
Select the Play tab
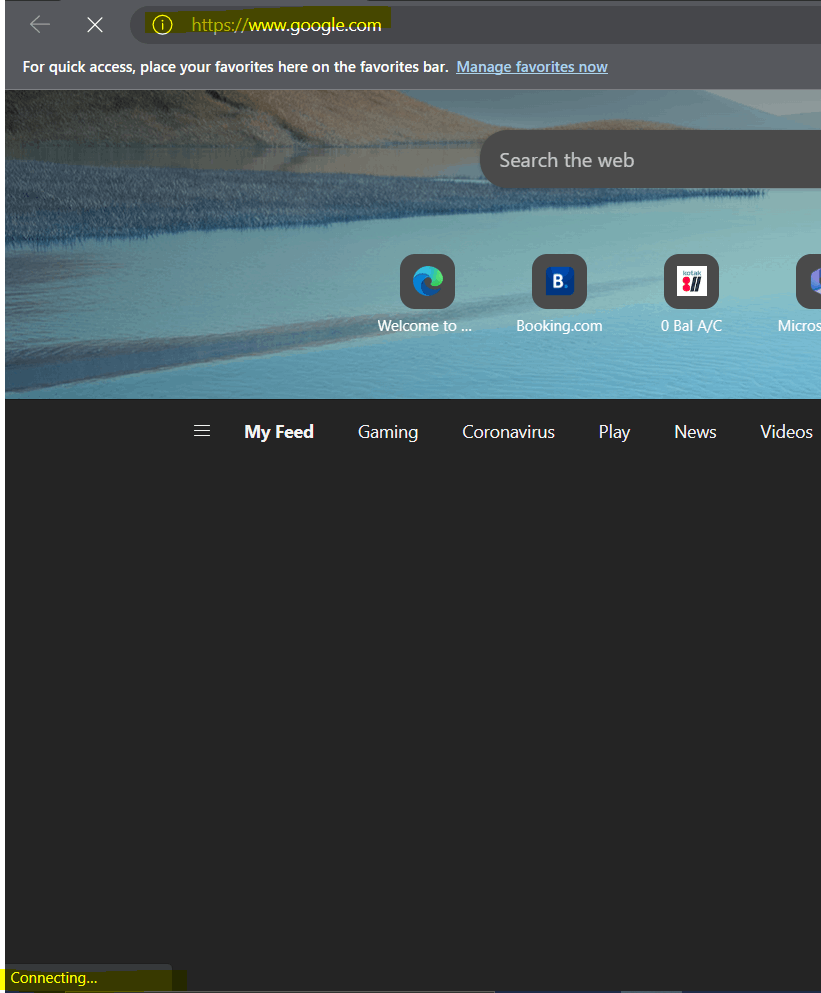coord(614,432)
